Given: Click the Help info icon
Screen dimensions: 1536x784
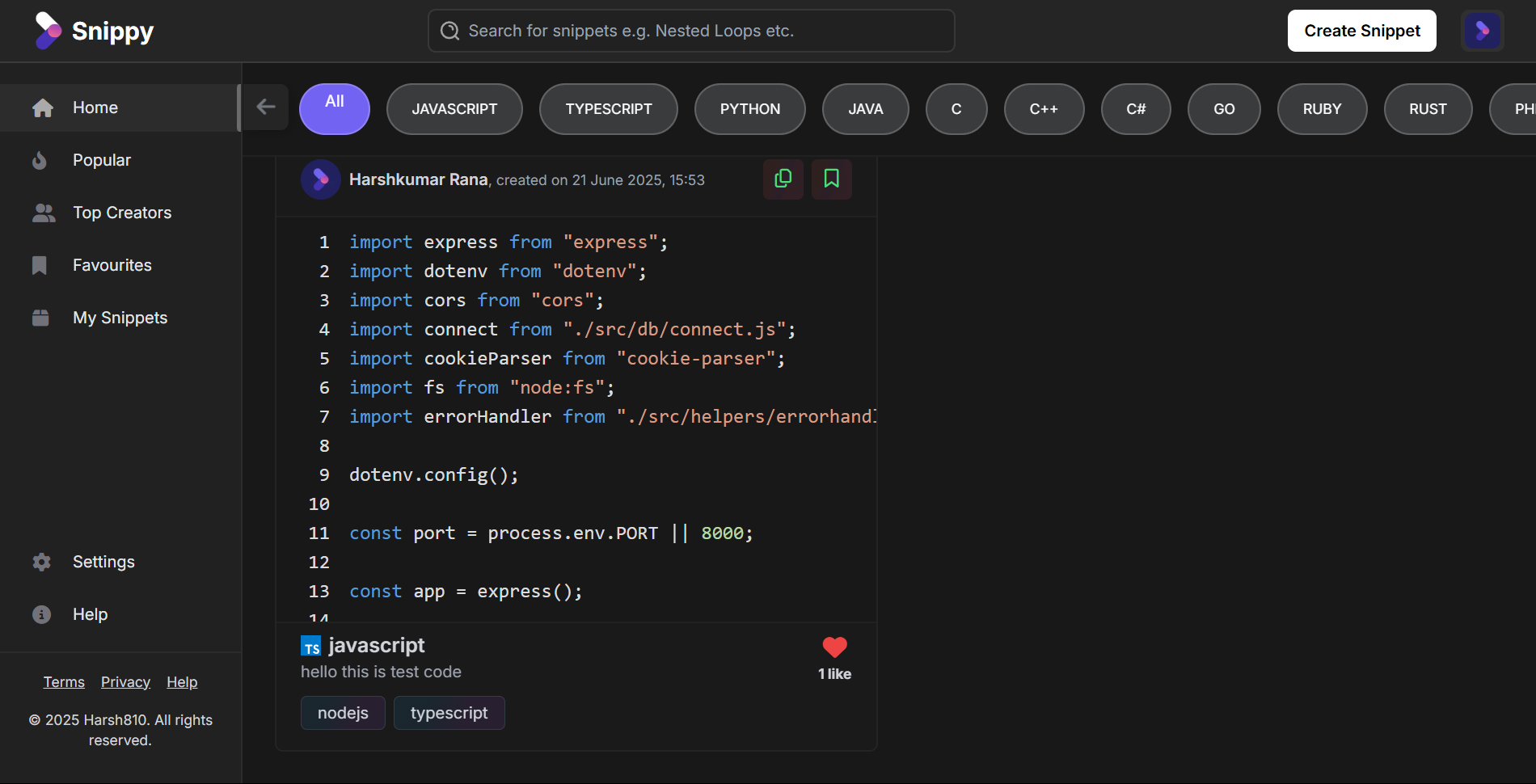Looking at the screenshot, I should click(x=41, y=614).
